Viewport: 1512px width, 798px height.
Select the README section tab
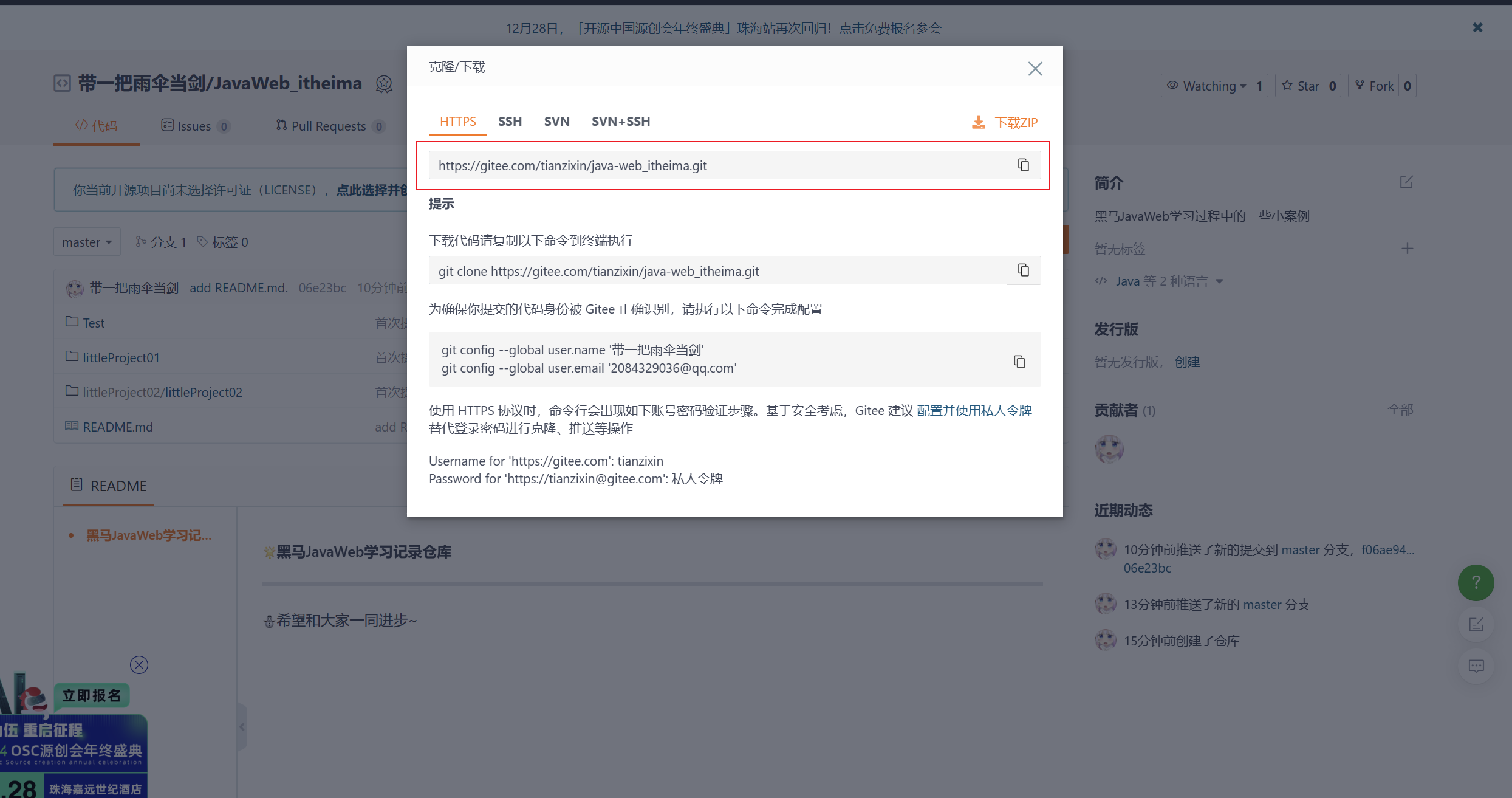pyautogui.click(x=109, y=486)
